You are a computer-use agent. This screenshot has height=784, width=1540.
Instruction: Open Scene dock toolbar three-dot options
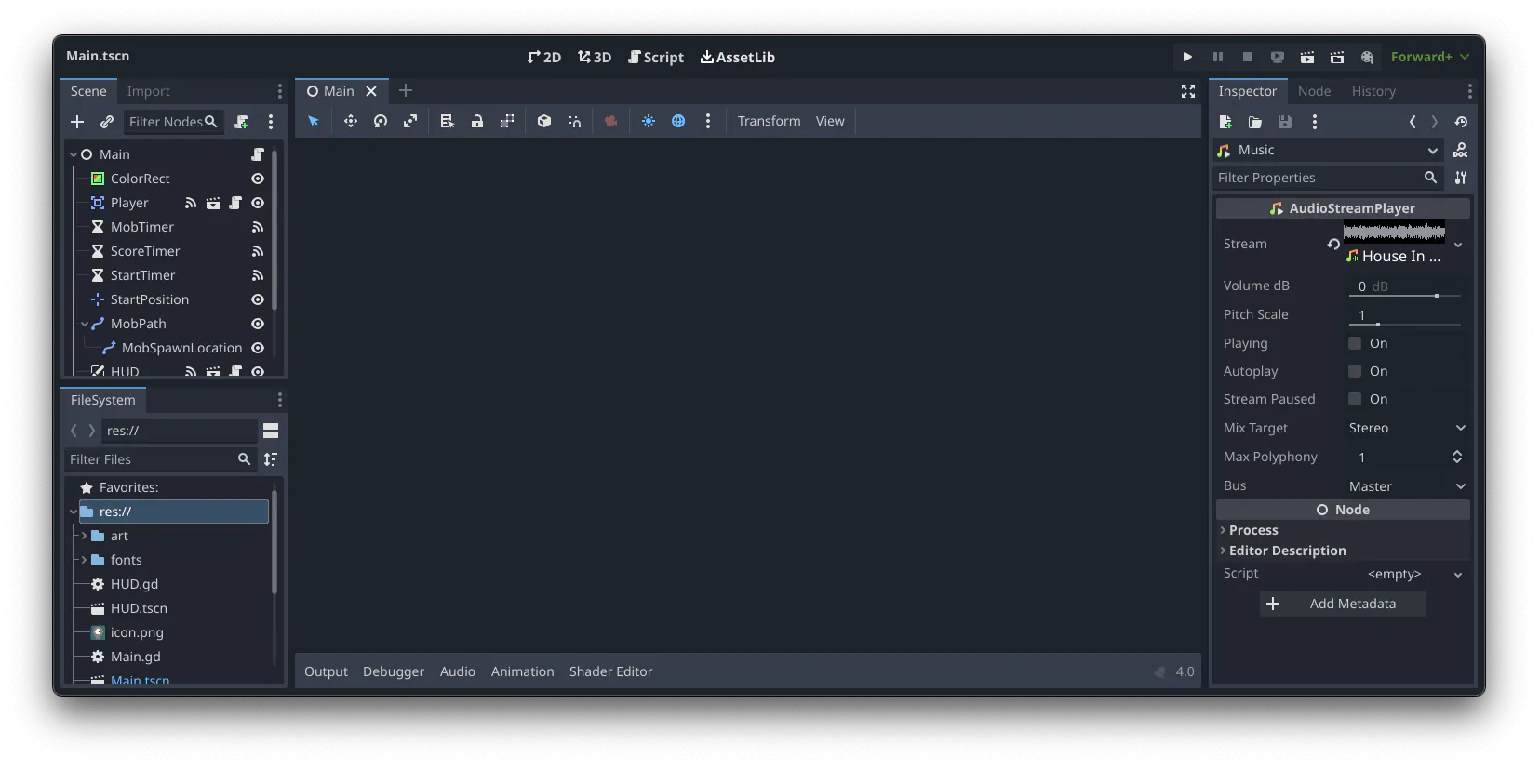point(271,122)
